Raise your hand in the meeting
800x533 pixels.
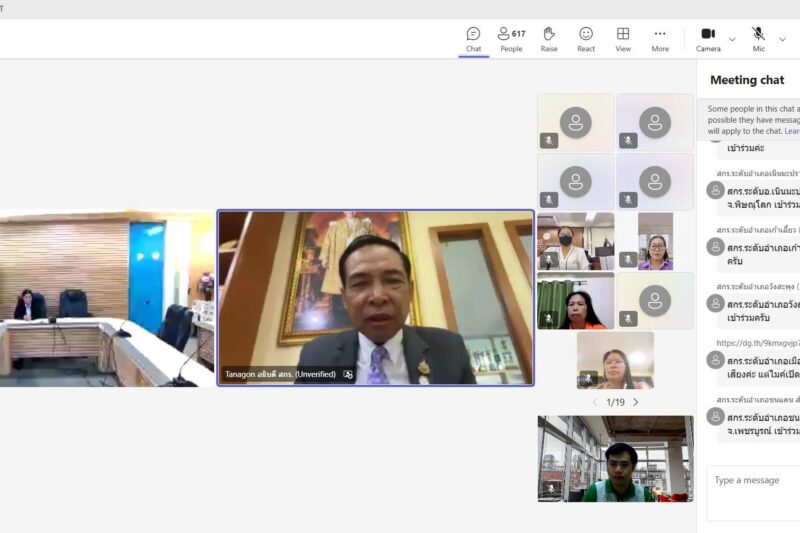click(x=549, y=39)
